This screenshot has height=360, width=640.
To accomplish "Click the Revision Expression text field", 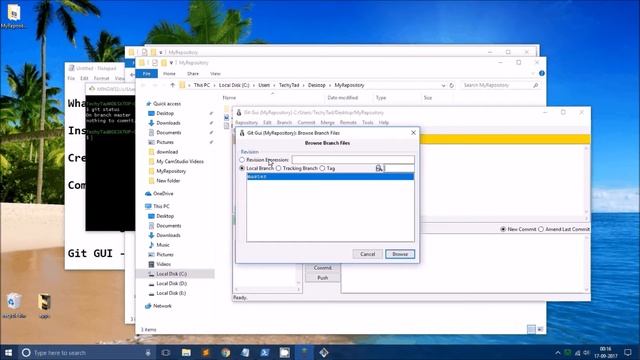I will [353, 160].
